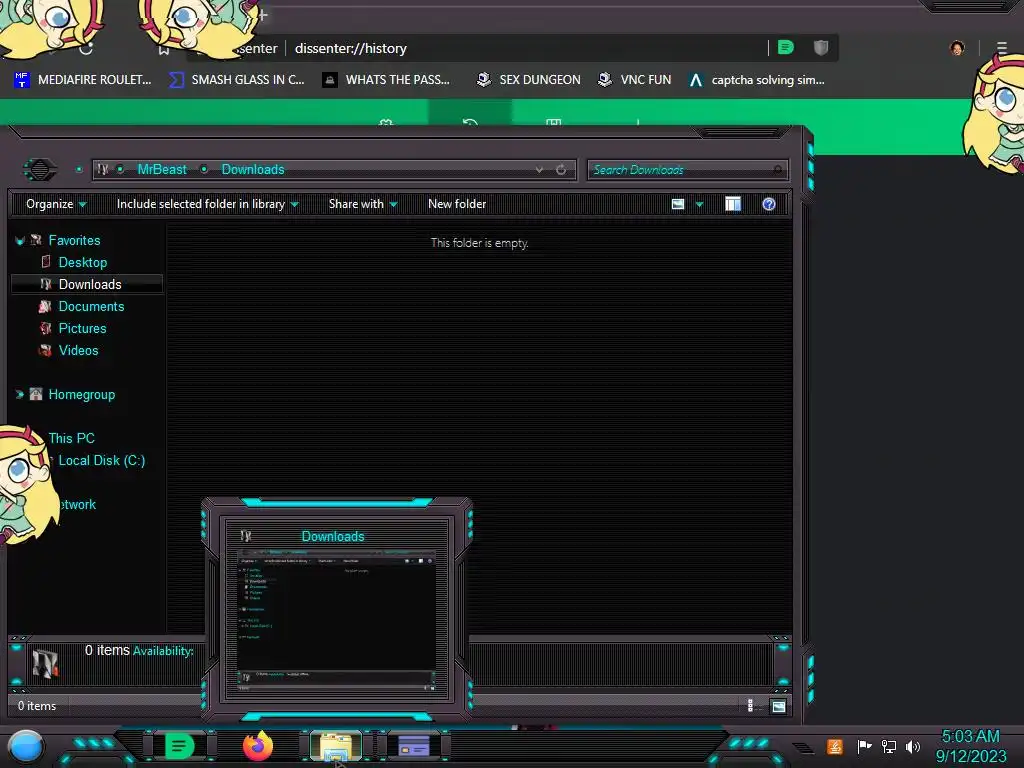Expand the arrow before MrBeast in breadcrumb
The image size is (1024, 768).
120,169
